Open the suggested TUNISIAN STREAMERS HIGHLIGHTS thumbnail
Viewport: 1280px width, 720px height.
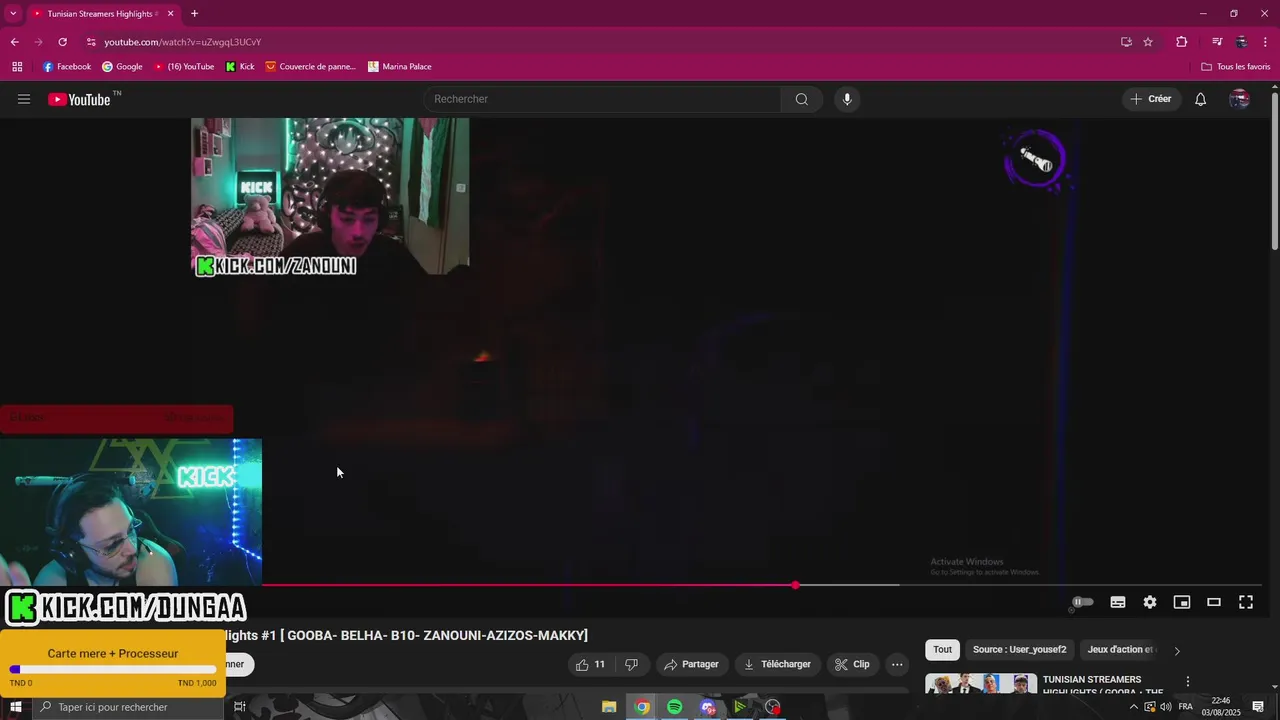click(x=981, y=684)
